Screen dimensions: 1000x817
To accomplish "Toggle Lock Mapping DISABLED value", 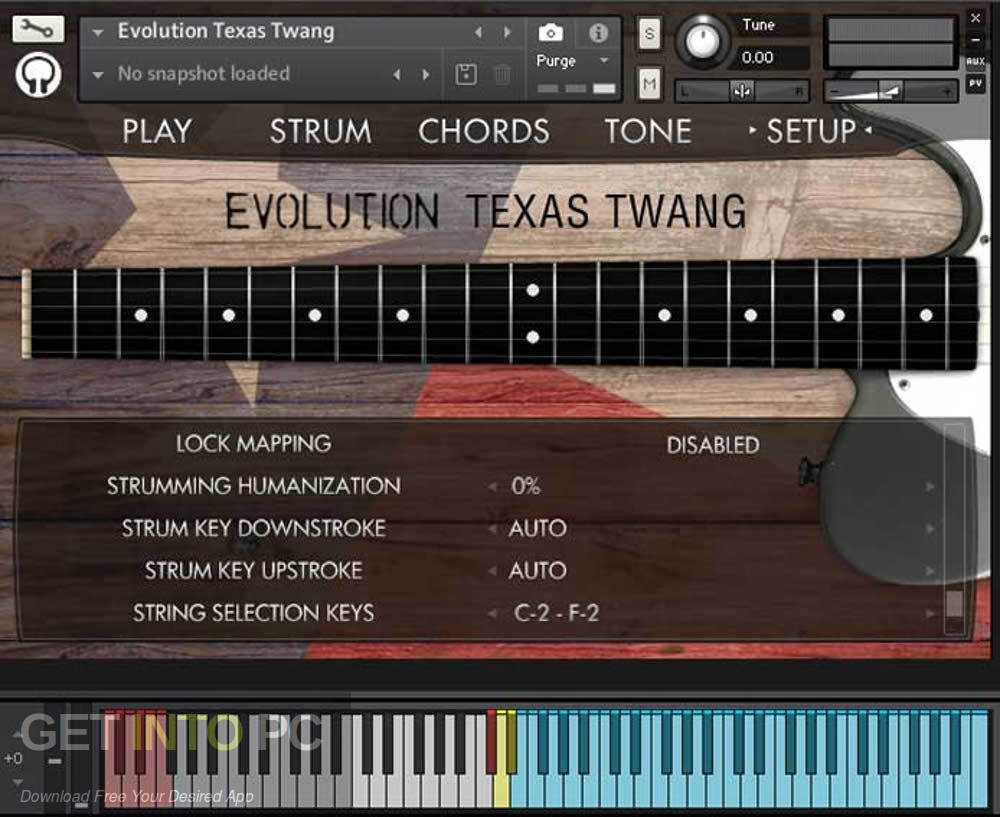I will click(x=712, y=445).
